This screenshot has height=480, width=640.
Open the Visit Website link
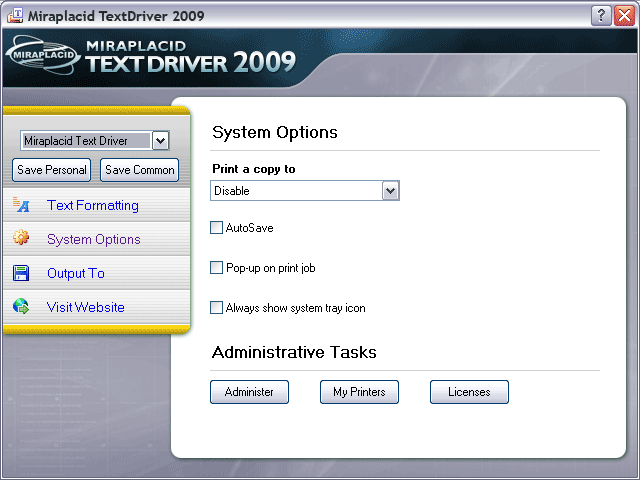(85, 307)
